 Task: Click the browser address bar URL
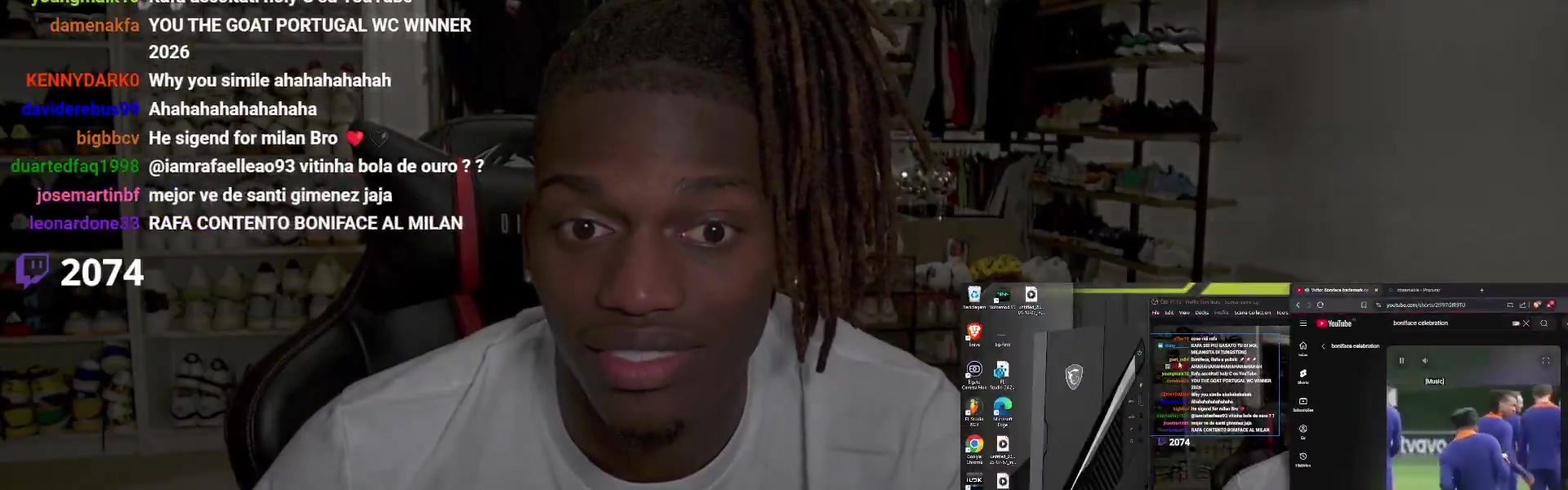pos(1425,305)
